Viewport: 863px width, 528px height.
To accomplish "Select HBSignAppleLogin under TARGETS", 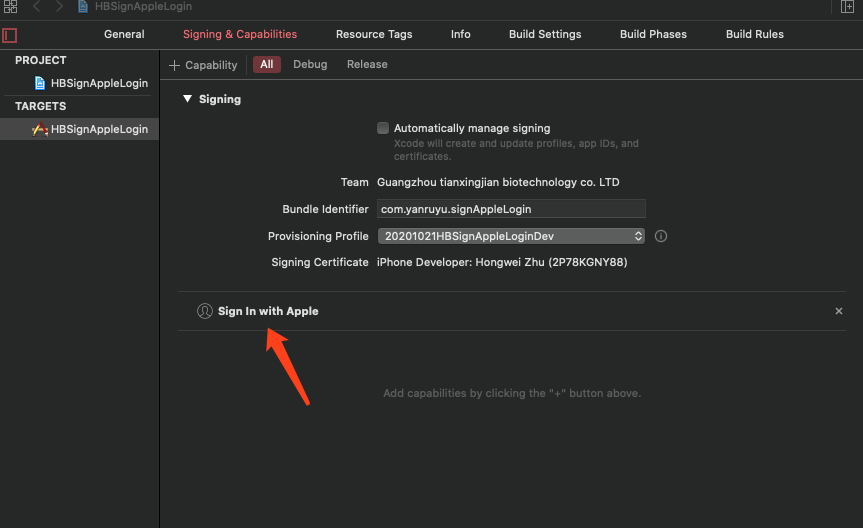I will click(x=99, y=129).
